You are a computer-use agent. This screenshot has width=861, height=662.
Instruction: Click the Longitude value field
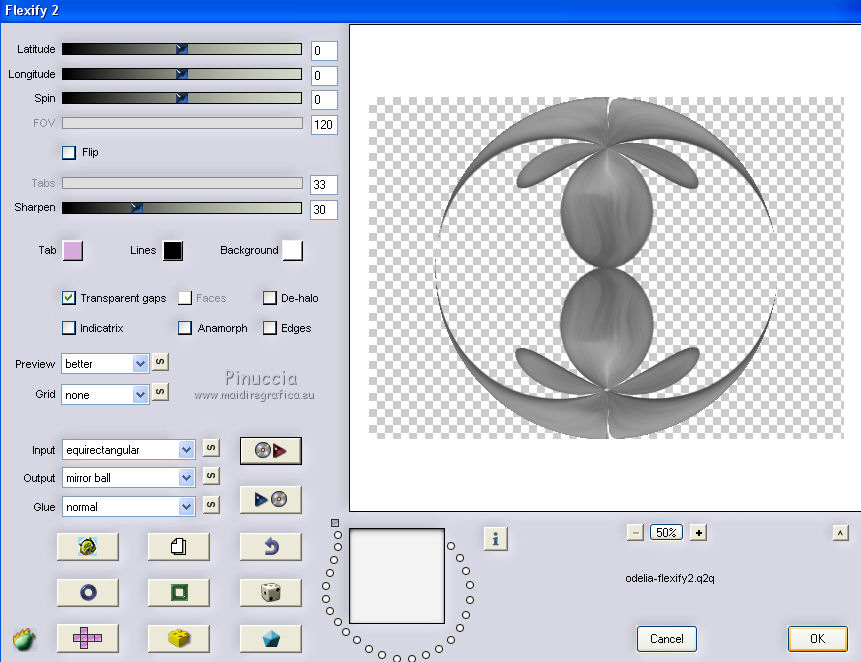324,76
